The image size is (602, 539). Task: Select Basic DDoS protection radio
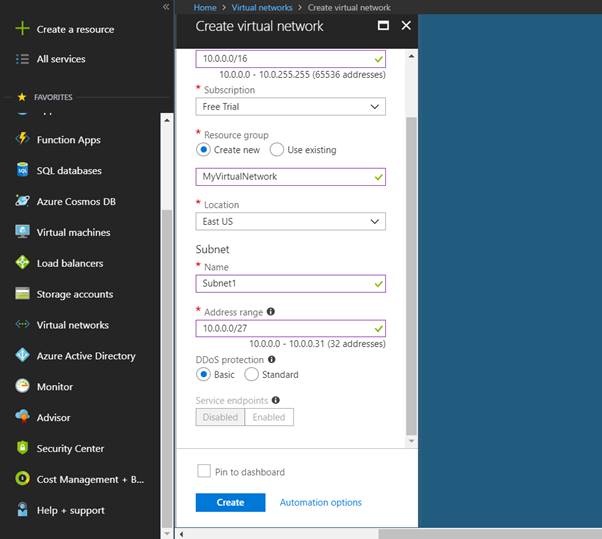click(x=203, y=374)
